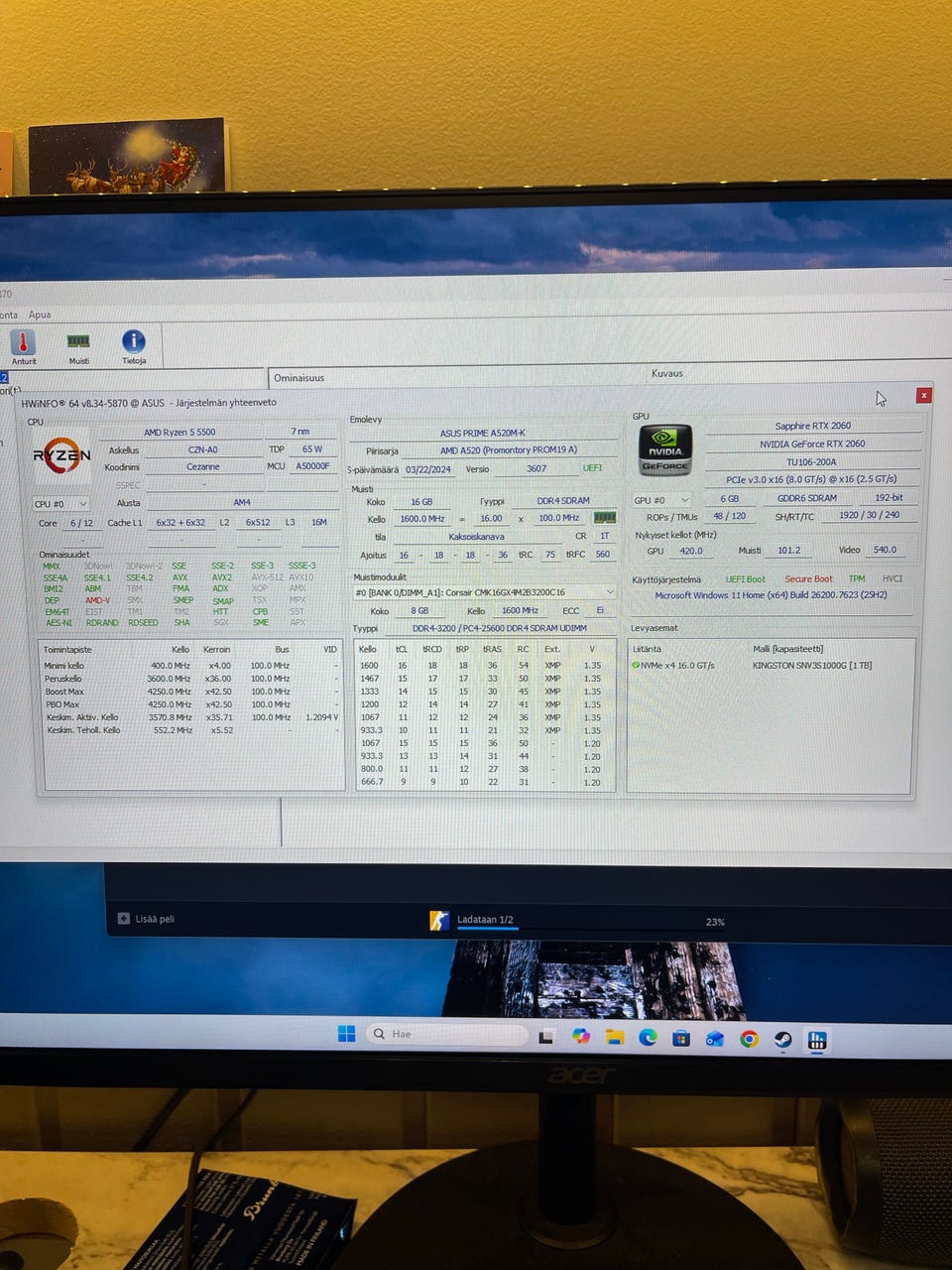Click the GPU clock 420.0 value
The image size is (952, 1270).
click(691, 551)
